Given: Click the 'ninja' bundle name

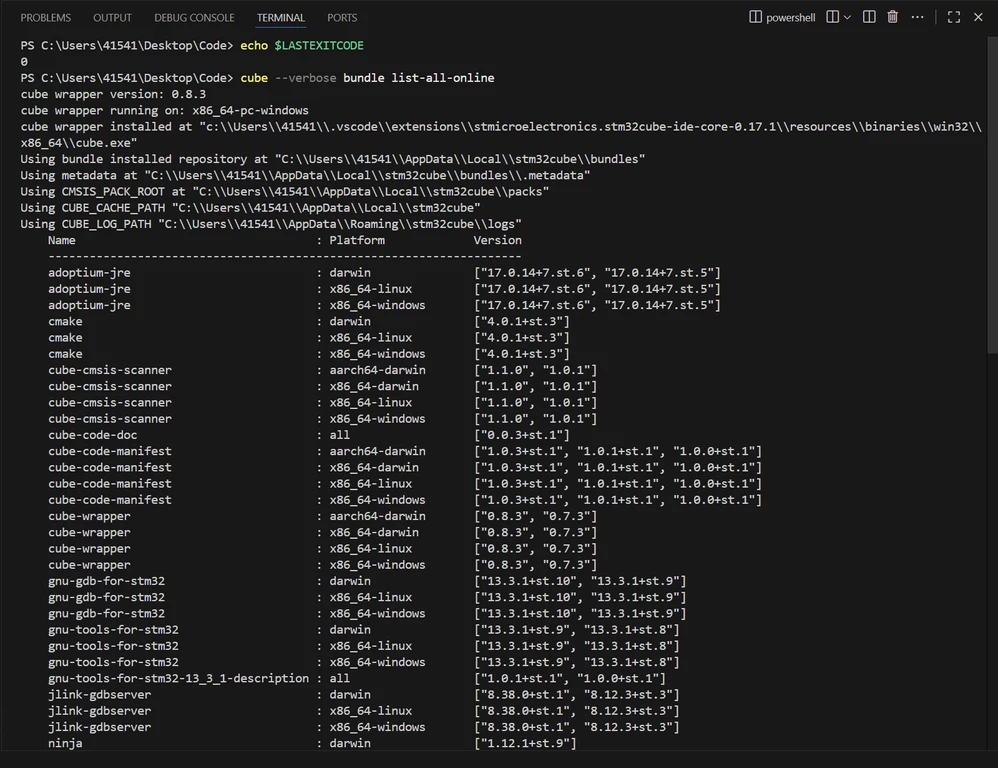Looking at the screenshot, I should (65, 743).
